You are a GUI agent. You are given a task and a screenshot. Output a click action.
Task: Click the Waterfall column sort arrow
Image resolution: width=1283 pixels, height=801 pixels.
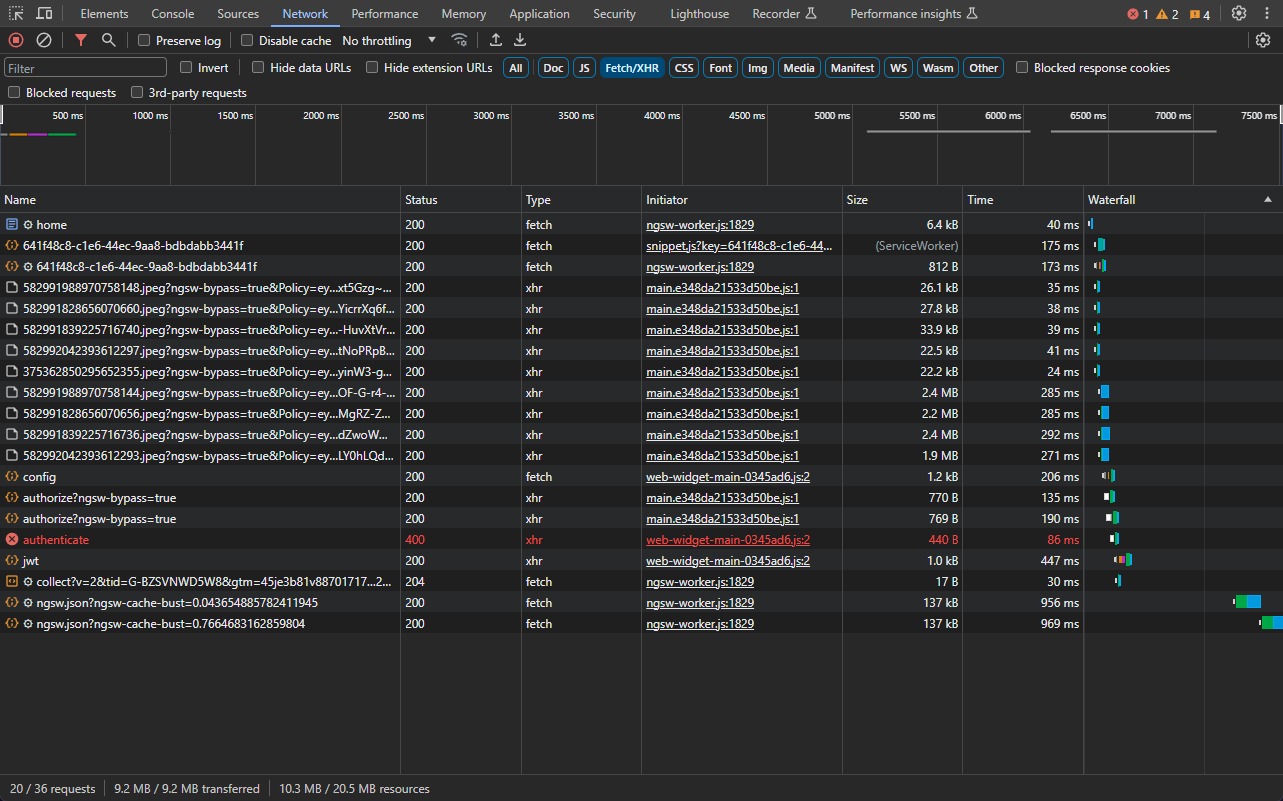1268,200
